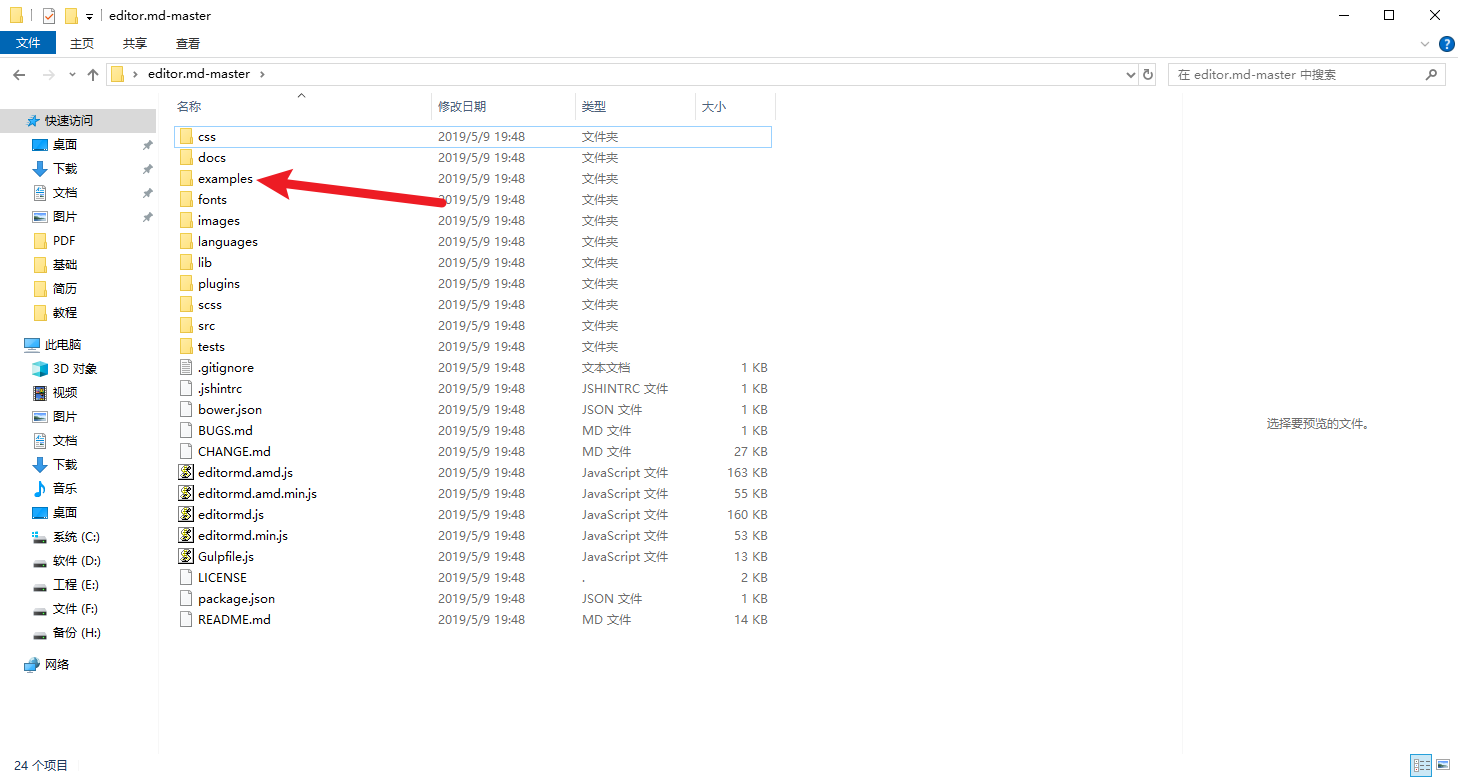The width and height of the screenshot is (1458, 778).
Task: Open the address bar history dropdown
Action: (x=1131, y=74)
